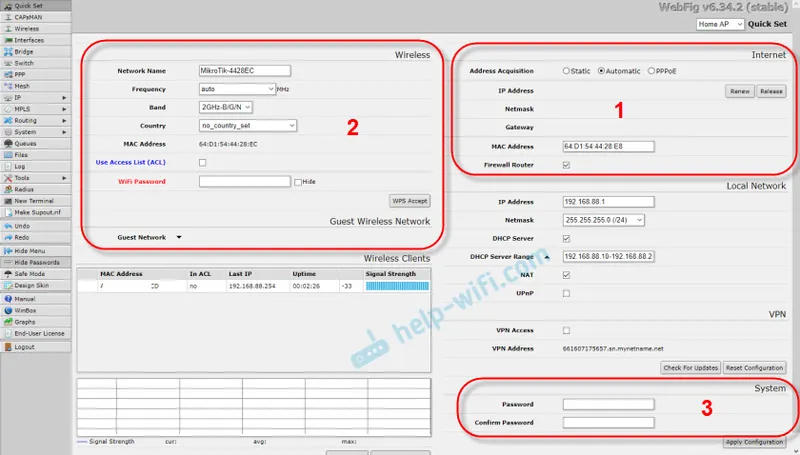800x455 pixels.
Task: Expand the Guest Network section
Action: tap(179, 237)
